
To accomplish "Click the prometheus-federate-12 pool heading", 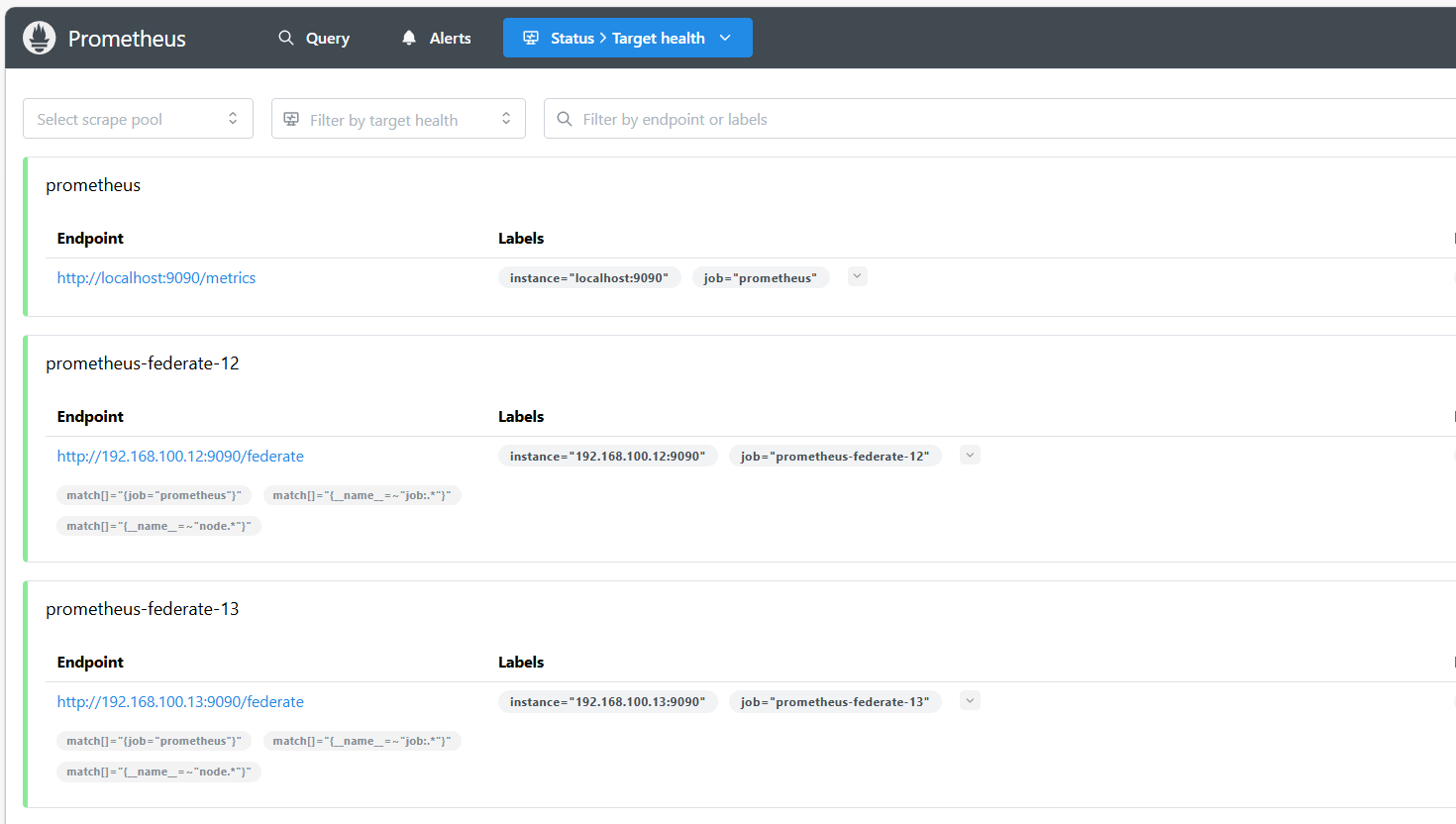I will coord(143,363).
